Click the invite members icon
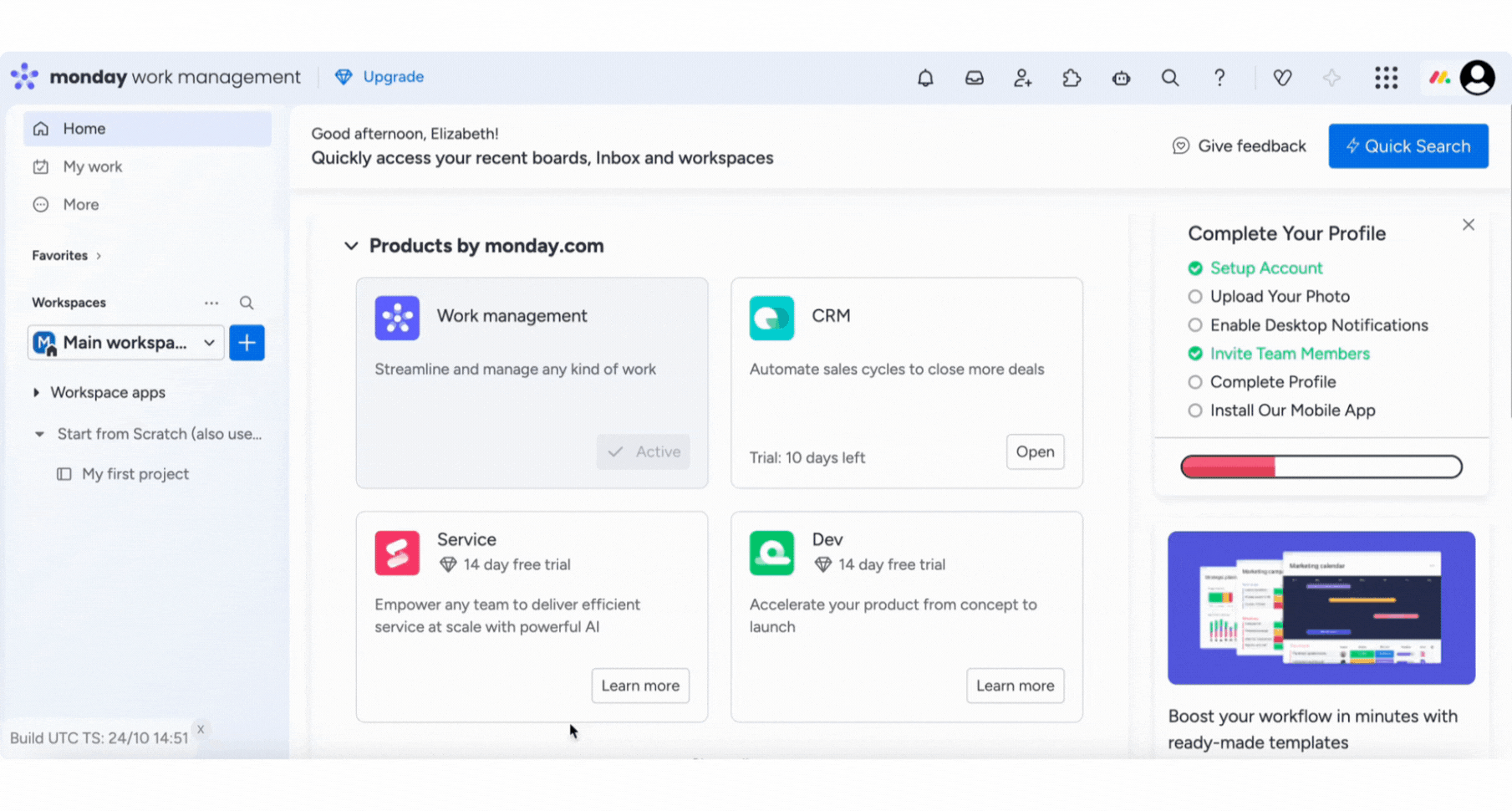 point(1022,78)
